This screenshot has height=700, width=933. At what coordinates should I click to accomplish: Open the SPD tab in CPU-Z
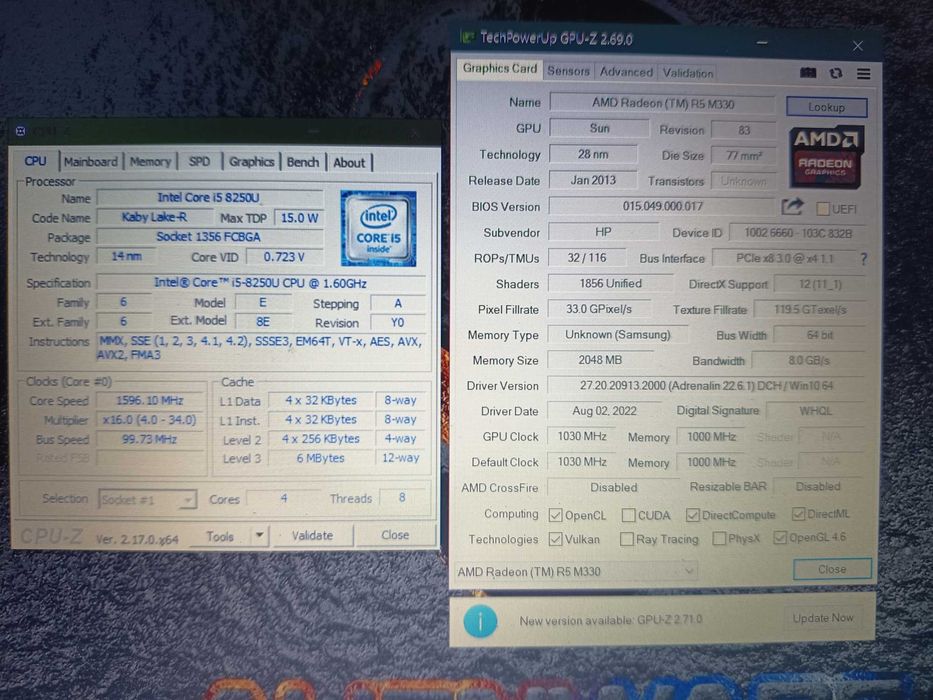click(199, 162)
